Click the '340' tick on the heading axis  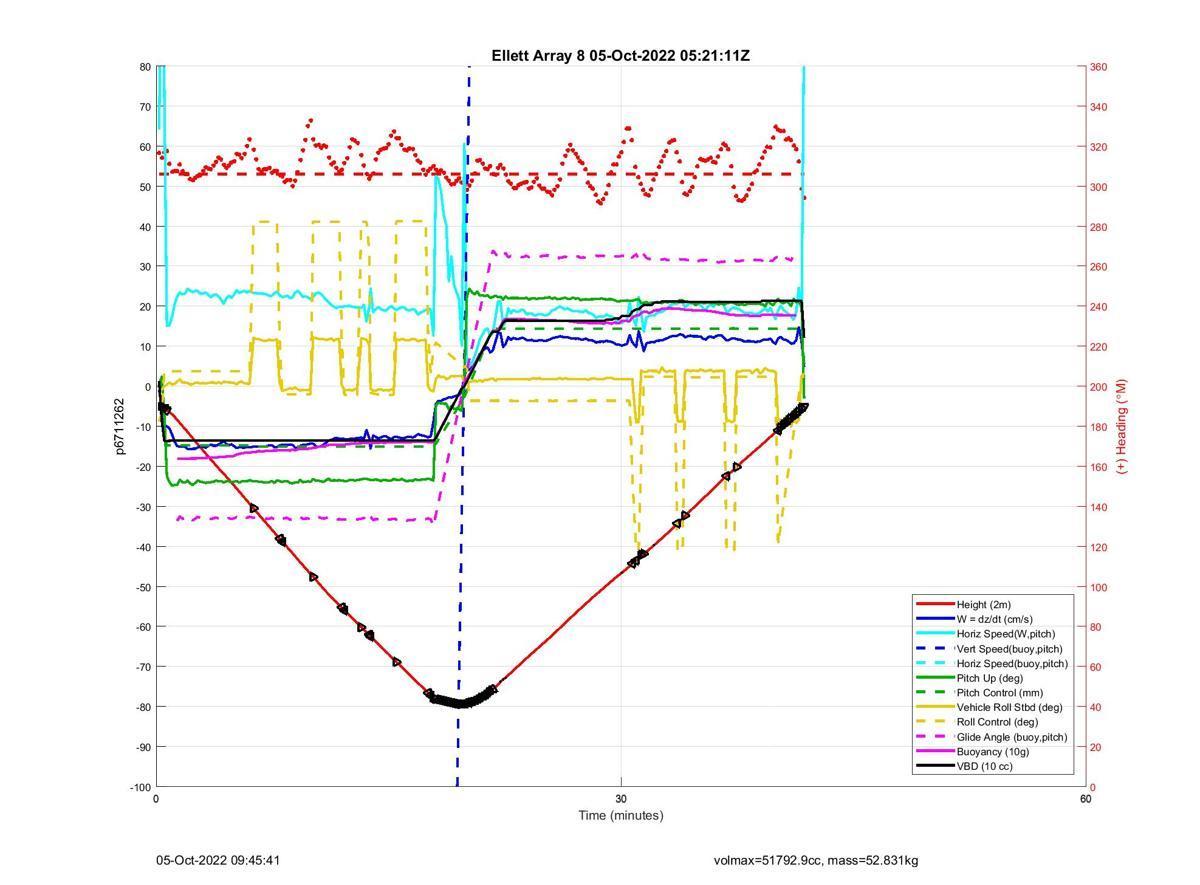coord(1098,107)
